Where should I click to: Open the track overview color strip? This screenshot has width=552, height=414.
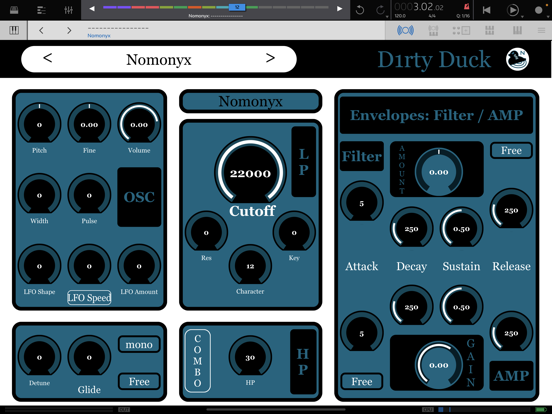215,7
